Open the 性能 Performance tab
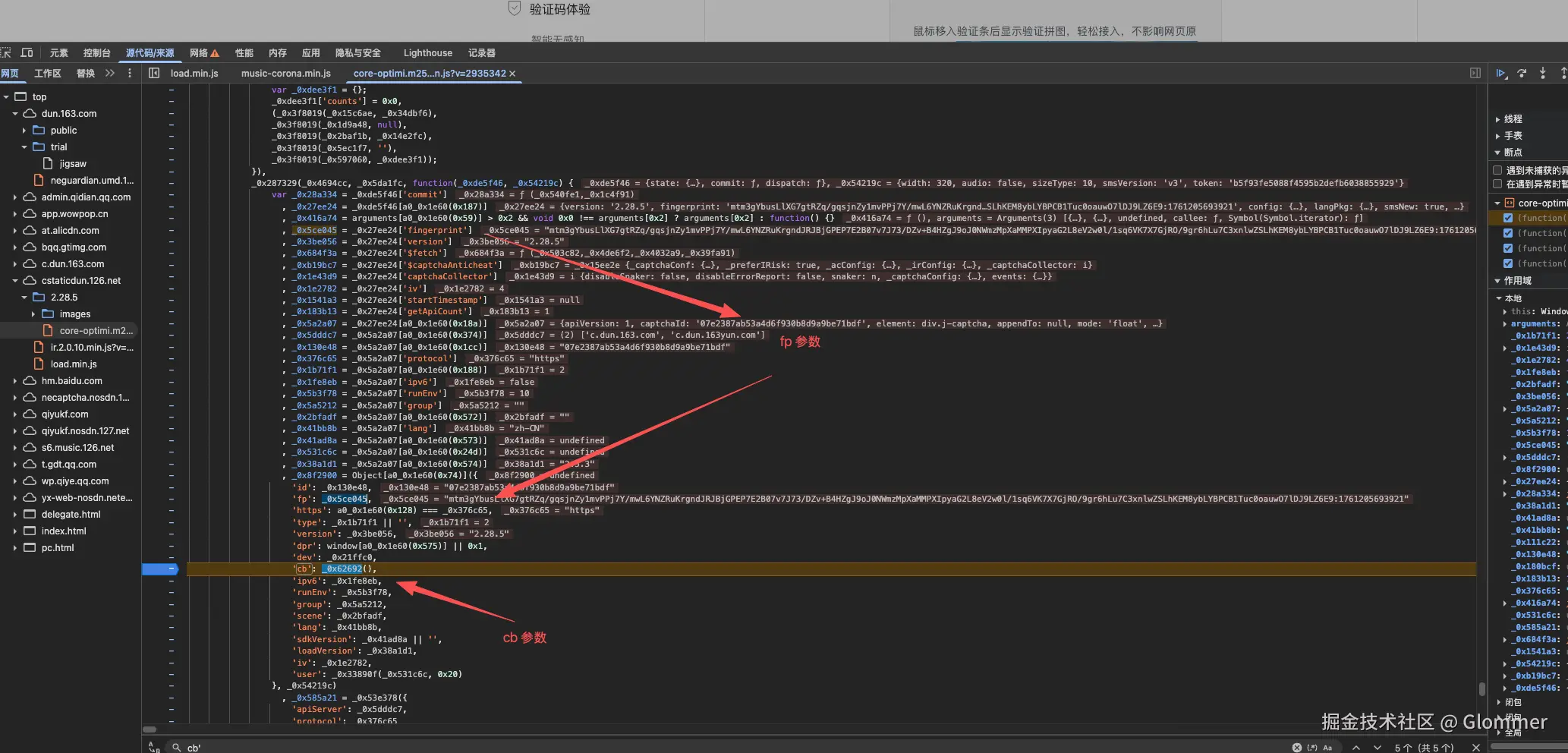Screen dimensions: 1568x753 point(244,53)
